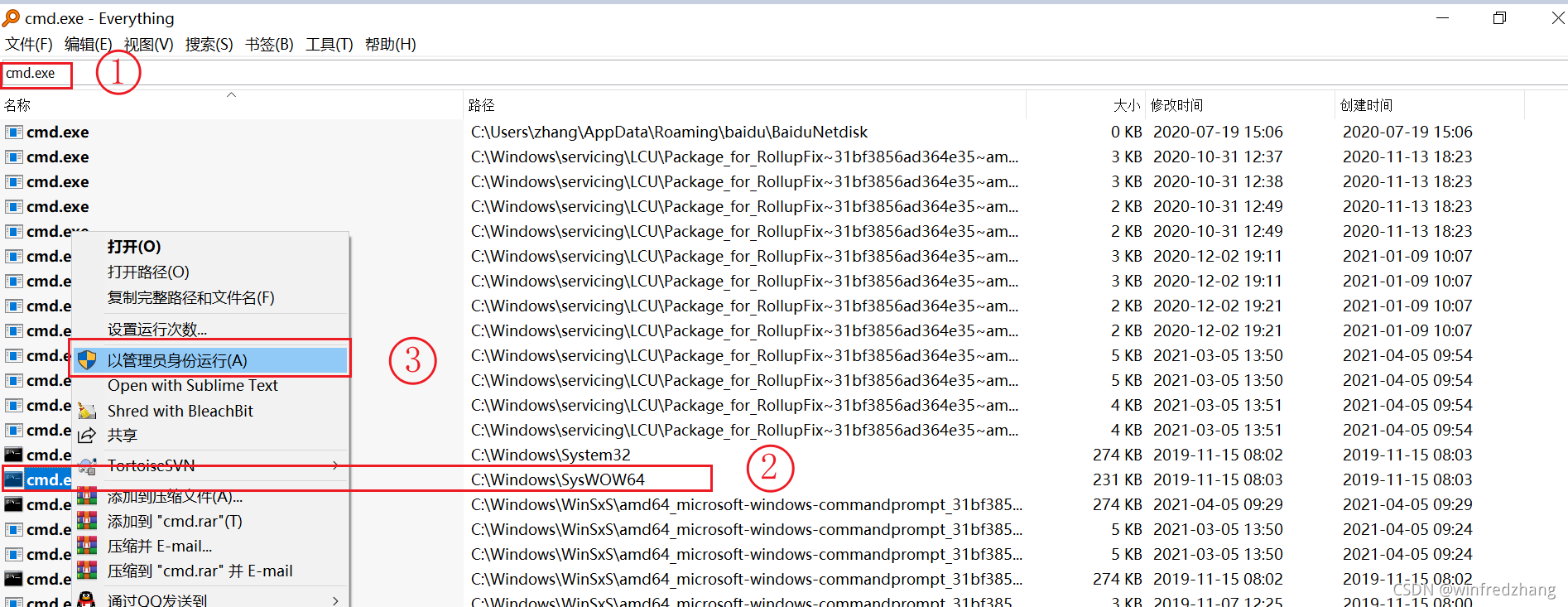Image resolution: width=1568 pixels, height=607 pixels.
Task: Click modified time 2019-11-15 08:03 in the SysWOW64 row
Action: (x=1218, y=479)
